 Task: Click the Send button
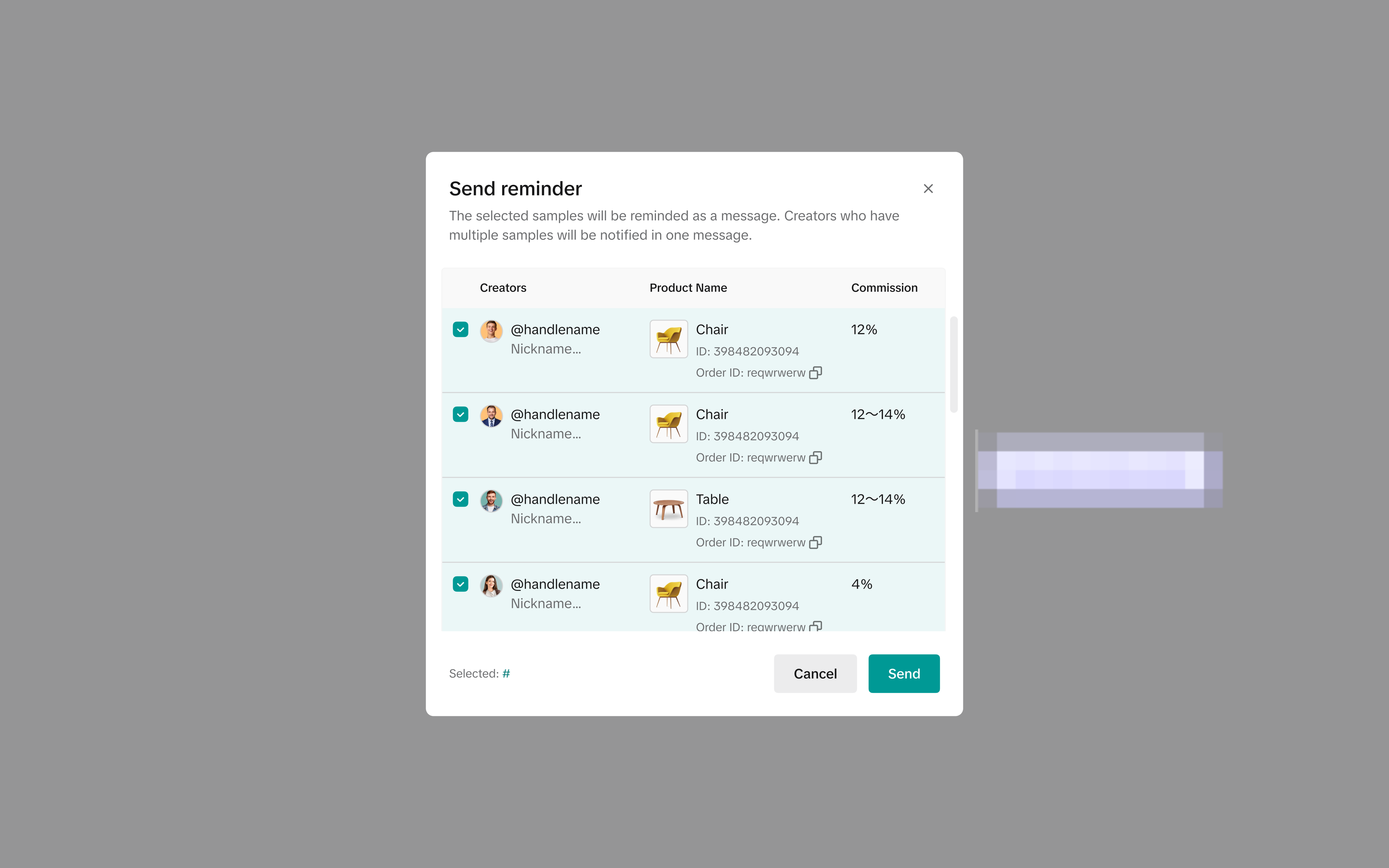904,674
